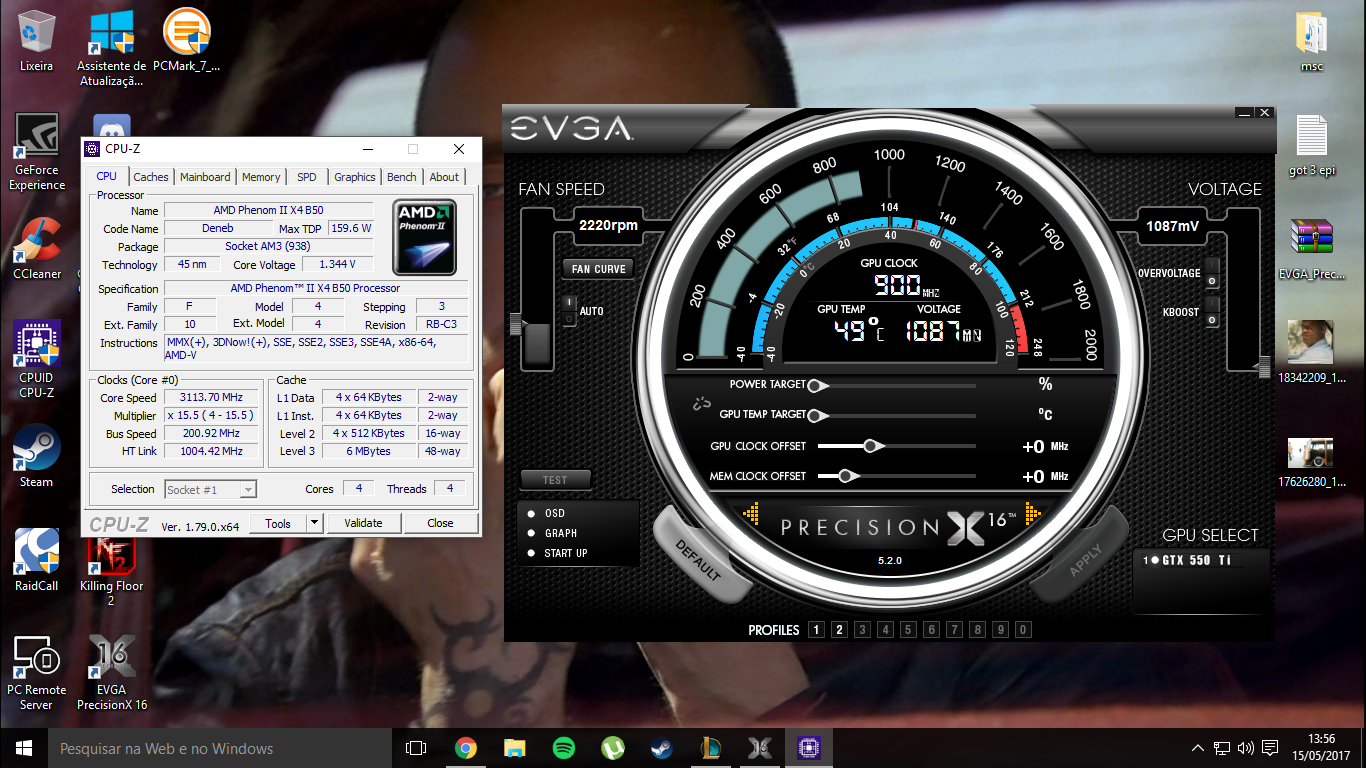Open the 'got 3 epi' text file
The image size is (1366, 768).
coord(1311,146)
